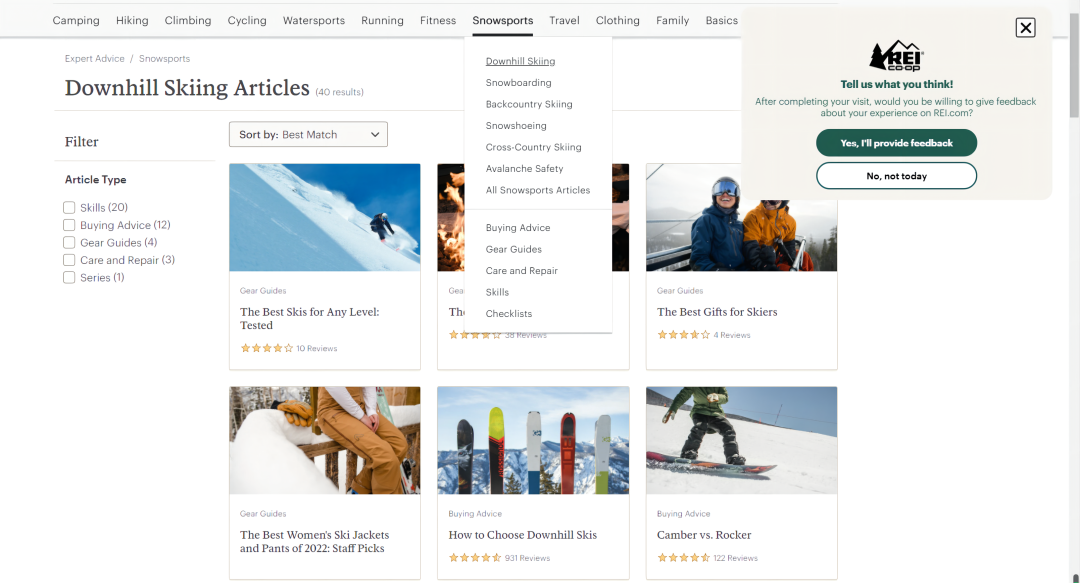Image resolution: width=1080 pixels, height=583 pixels.
Task: Open the Cycling menu
Action: point(247,21)
